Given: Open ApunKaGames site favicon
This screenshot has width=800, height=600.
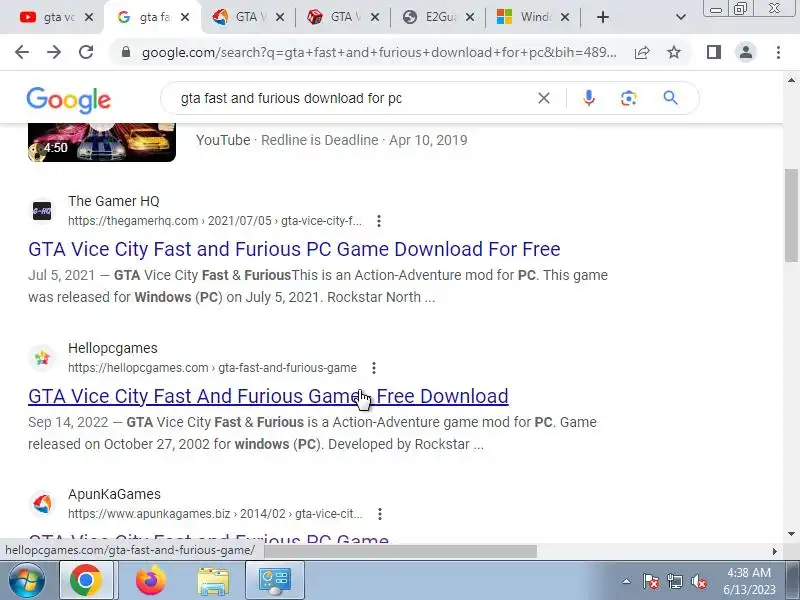Looking at the screenshot, I should tap(42, 504).
